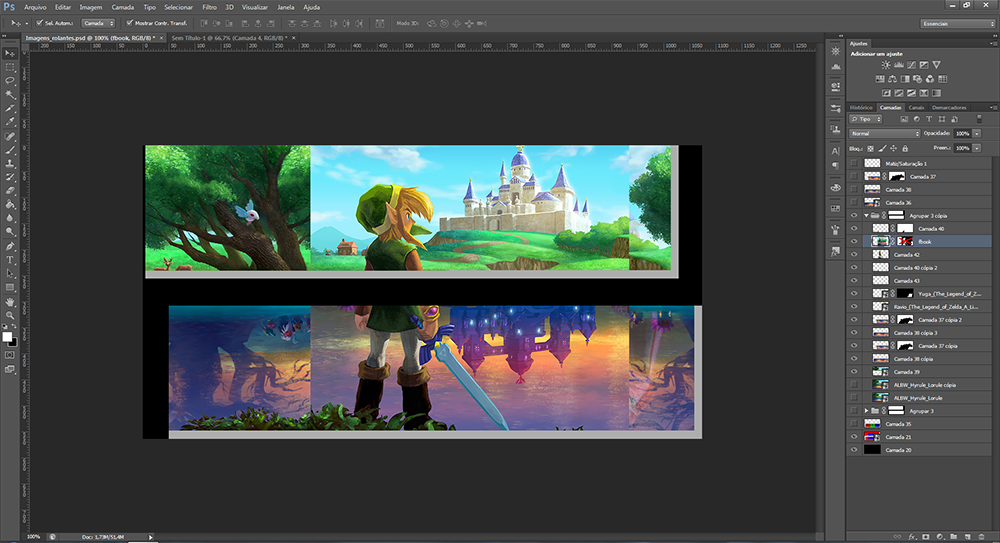The height and width of the screenshot is (543, 1000).
Task: Click zoom percentage field in status bar
Action: coord(33,537)
